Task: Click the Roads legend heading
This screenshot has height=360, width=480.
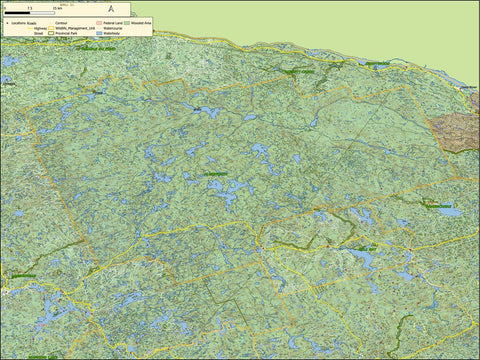Action: tap(32, 23)
